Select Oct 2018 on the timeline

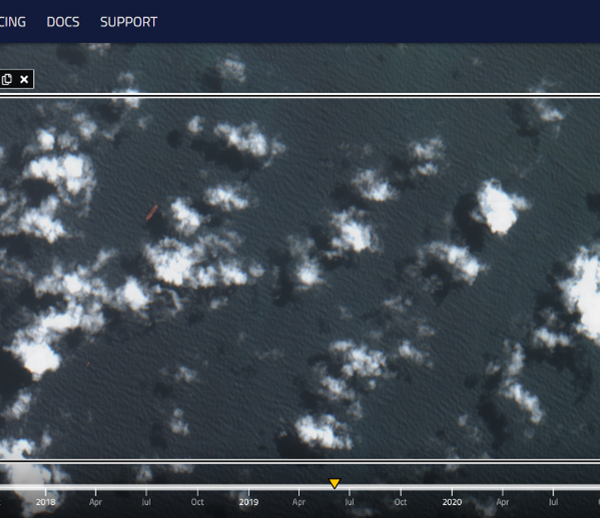pyautogui.click(x=198, y=503)
